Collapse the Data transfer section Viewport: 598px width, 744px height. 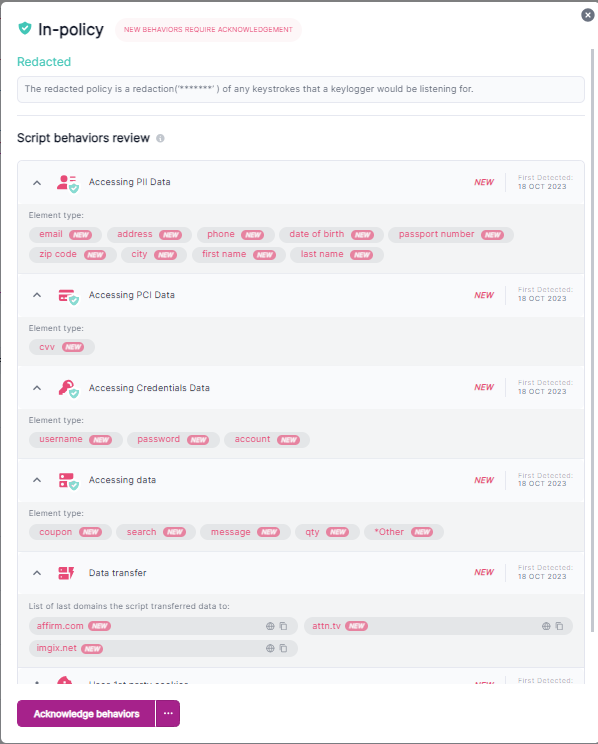pyautogui.click(x=37, y=573)
